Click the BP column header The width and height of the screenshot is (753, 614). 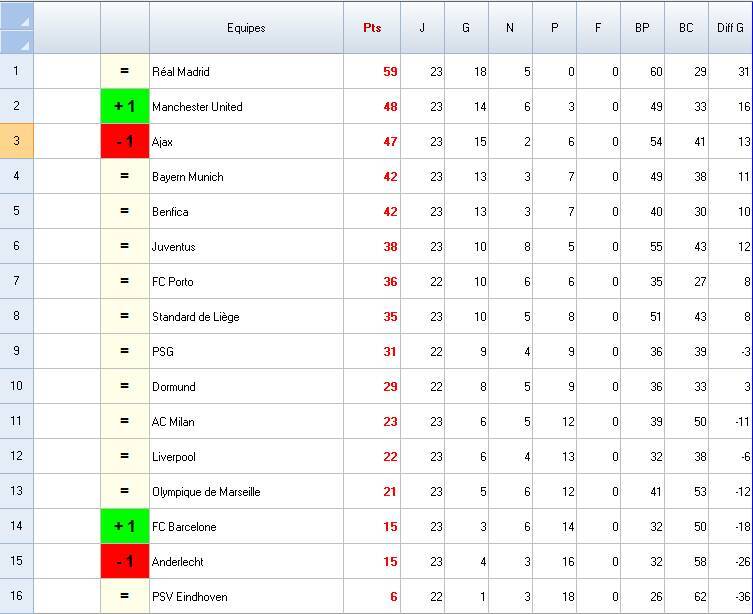(642, 28)
